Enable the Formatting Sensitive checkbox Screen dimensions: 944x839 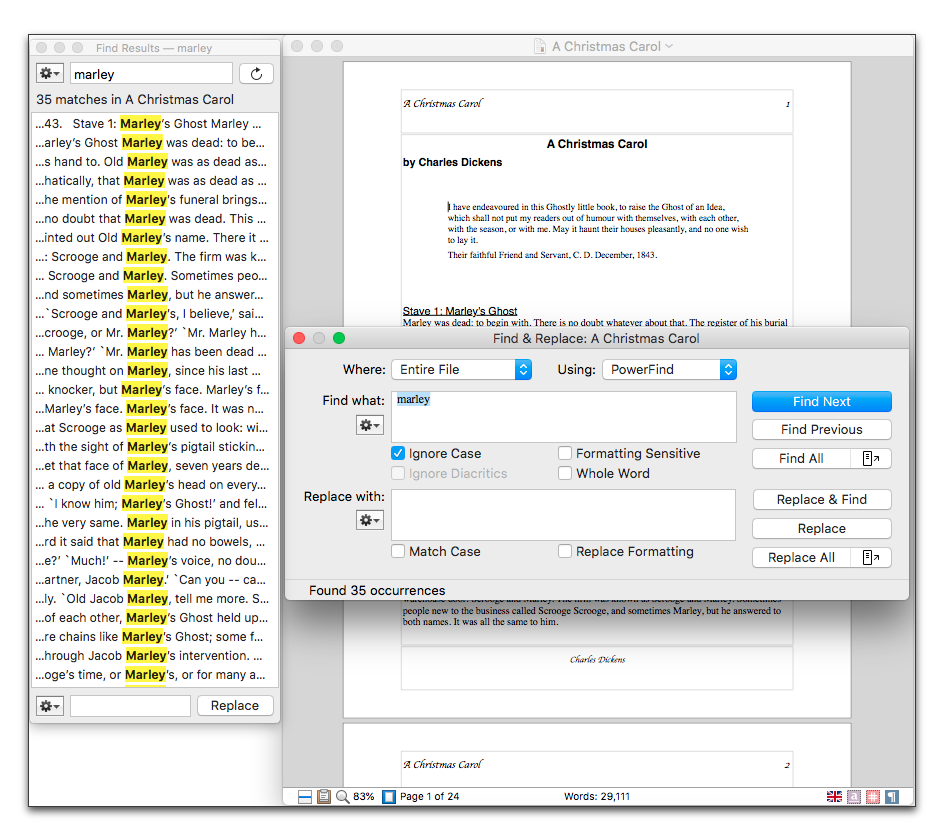[565, 453]
